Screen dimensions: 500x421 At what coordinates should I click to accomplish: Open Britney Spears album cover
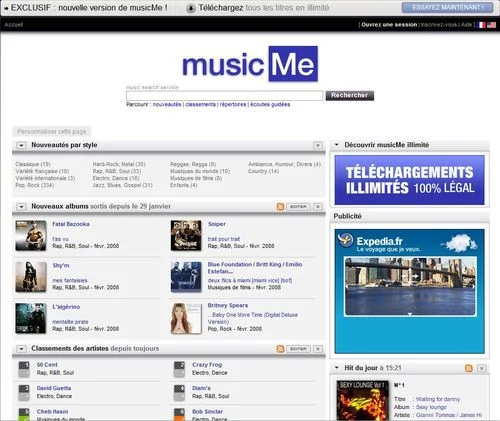tap(186, 318)
